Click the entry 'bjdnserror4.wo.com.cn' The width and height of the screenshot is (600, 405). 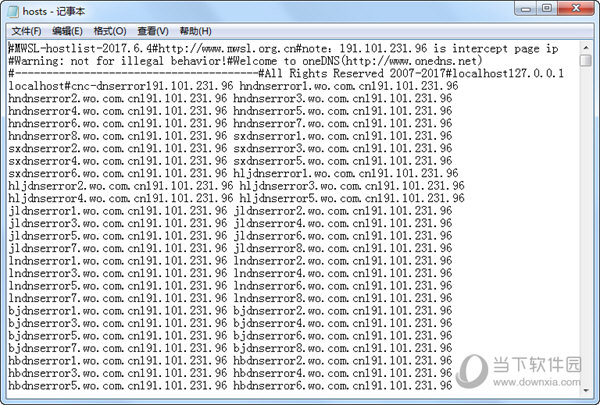tap(298, 323)
